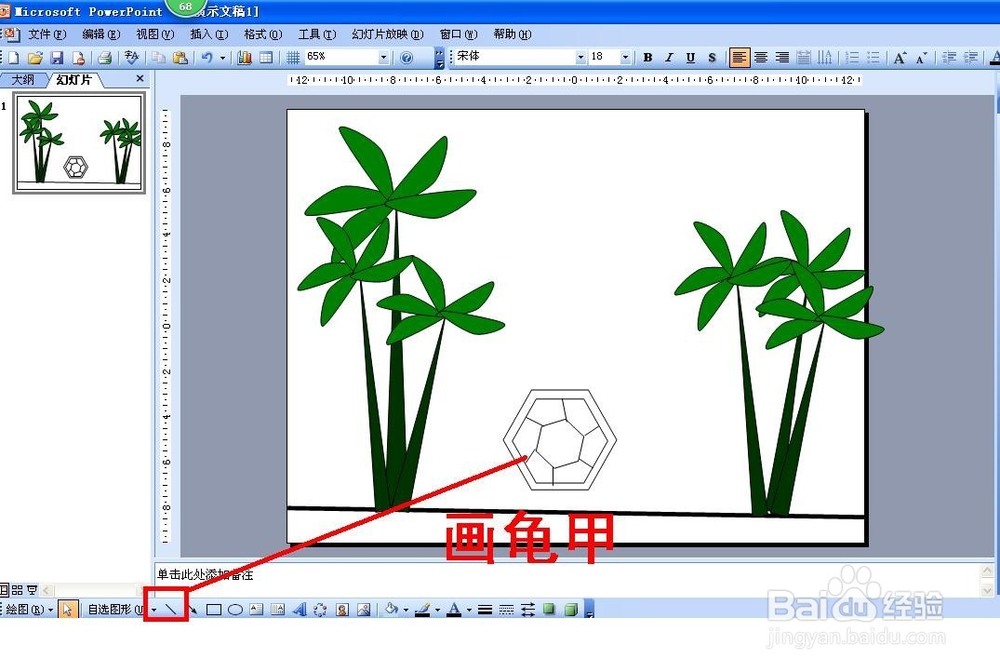Screen dimensions: 1000x672
Task: Toggle Align Left button
Action: click(x=739, y=57)
